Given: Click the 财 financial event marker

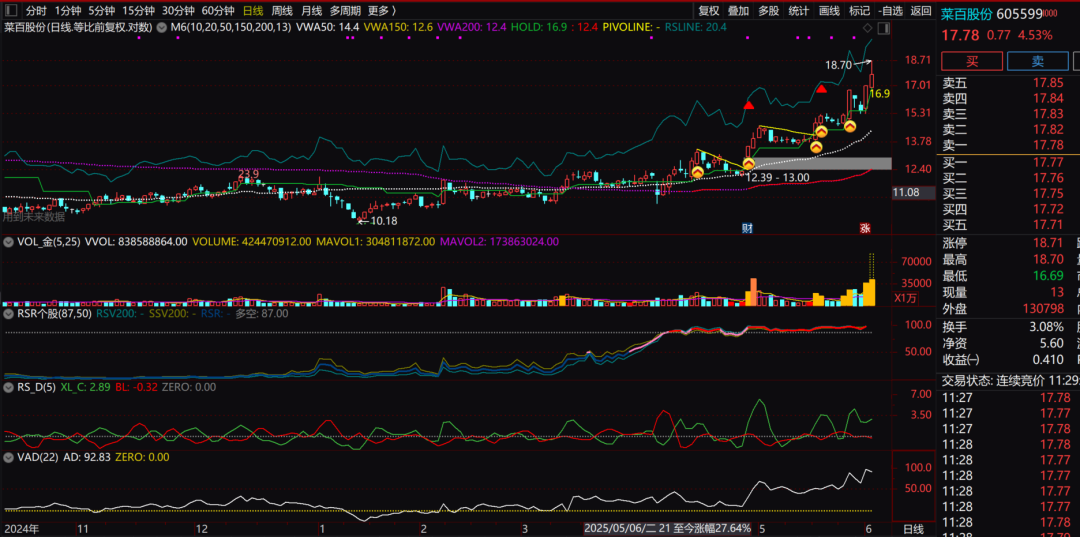Looking at the screenshot, I should (x=747, y=228).
